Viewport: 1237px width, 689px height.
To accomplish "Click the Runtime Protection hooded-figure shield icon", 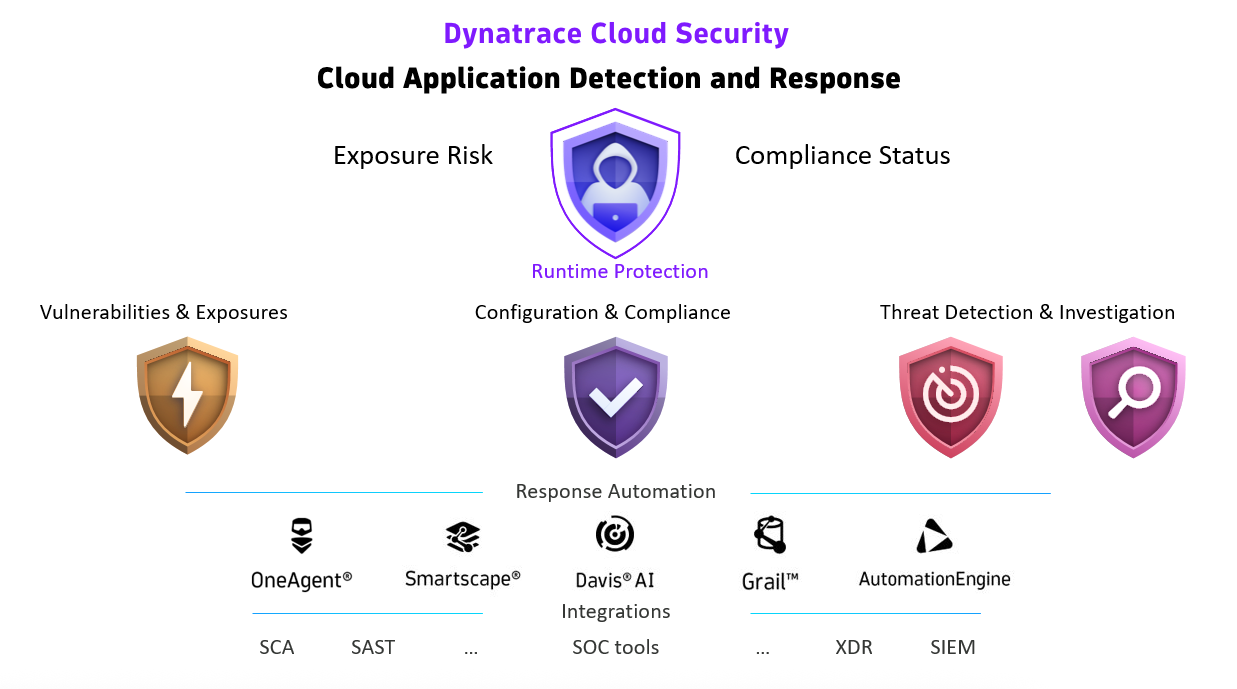I will point(615,183).
